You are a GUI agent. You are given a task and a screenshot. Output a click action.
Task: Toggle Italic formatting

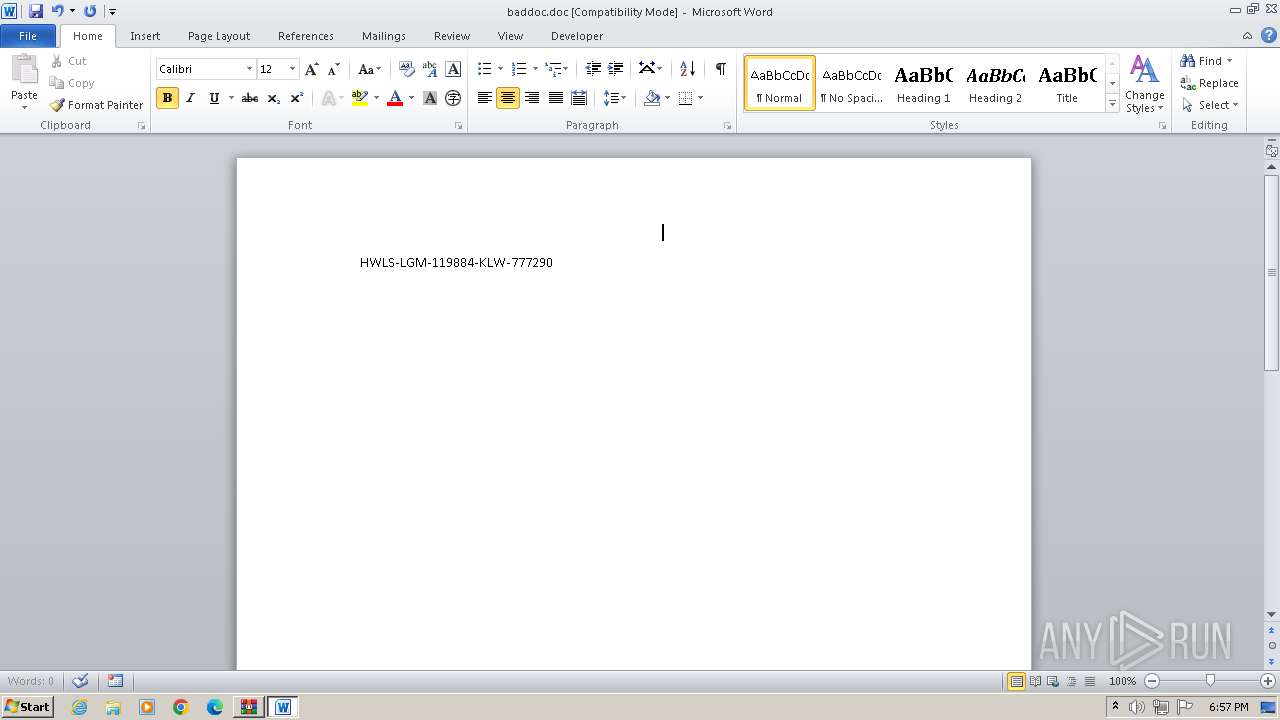pyautogui.click(x=190, y=98)
